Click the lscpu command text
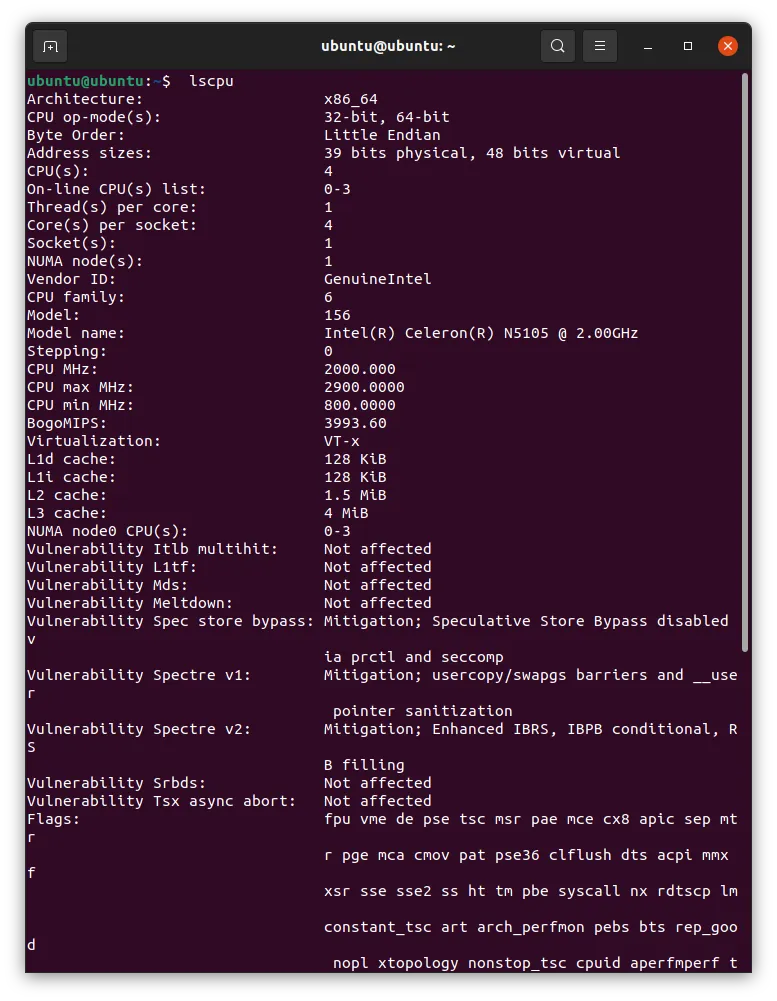Screen dimensions: 777x1001 pos(211,81)
